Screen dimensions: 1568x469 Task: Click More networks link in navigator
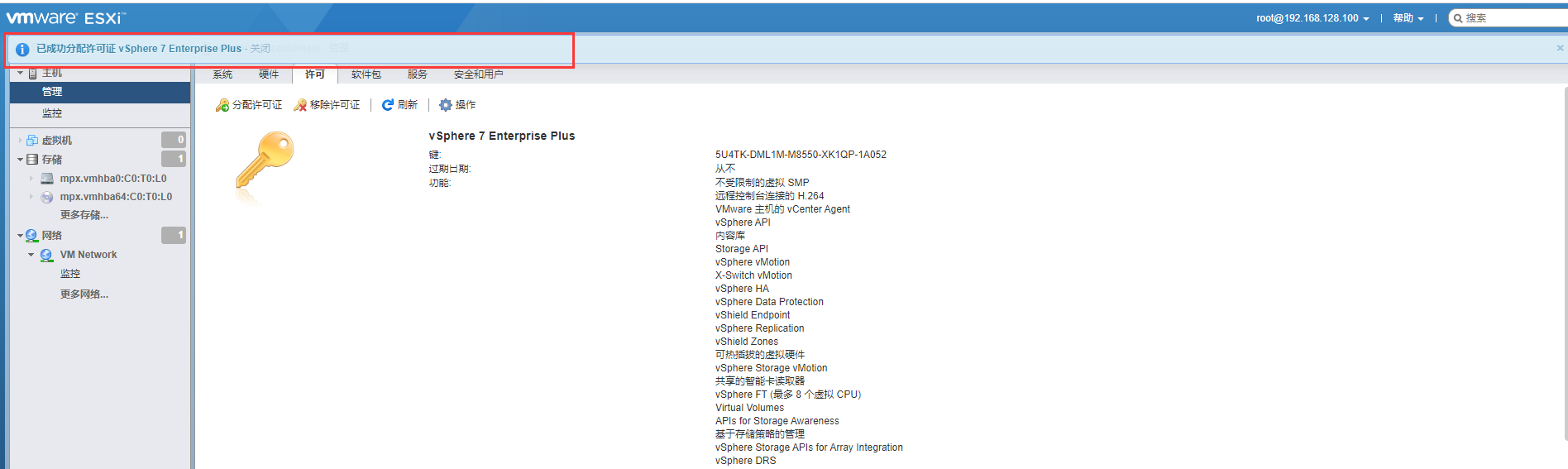[84, 294]
